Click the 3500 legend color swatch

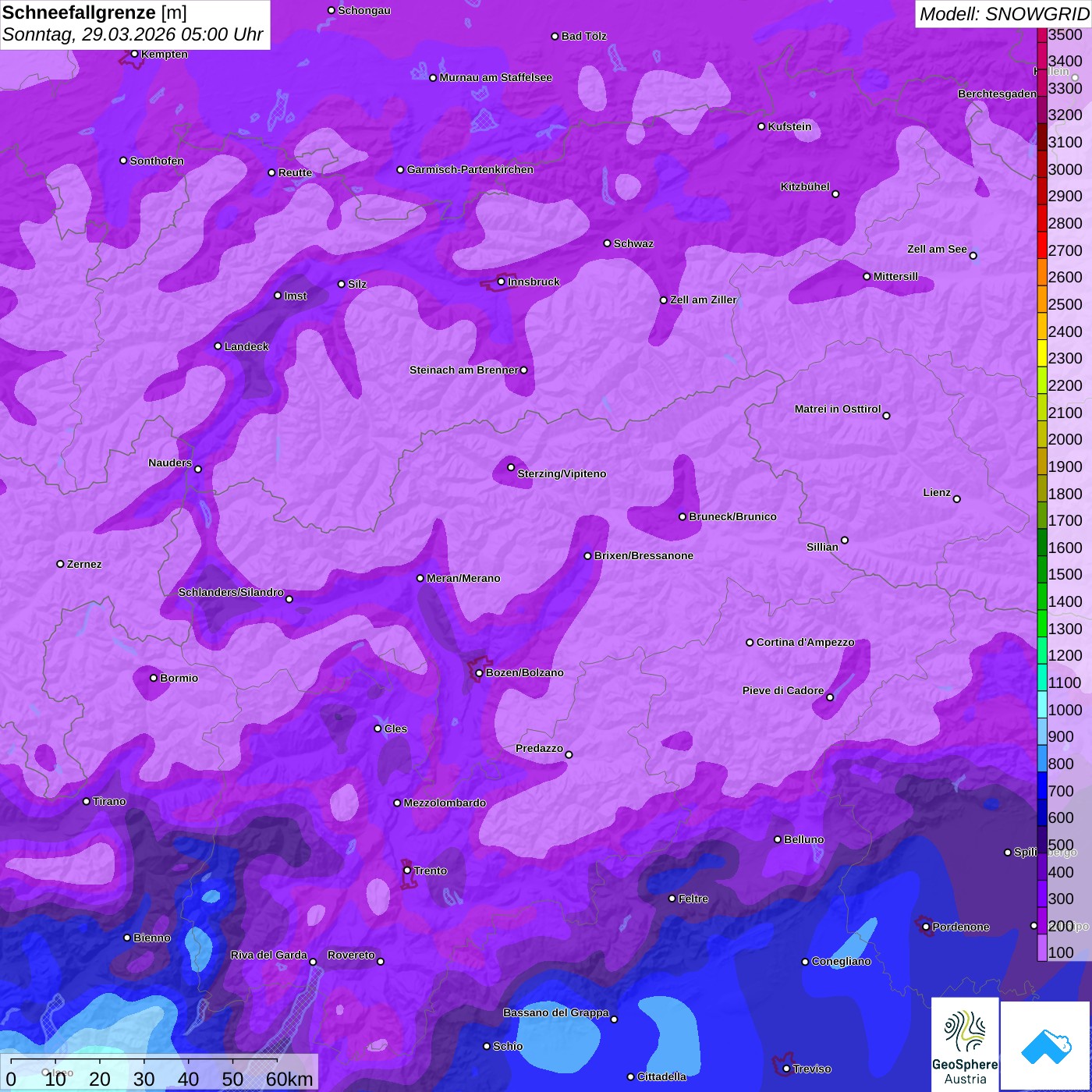1042,35
